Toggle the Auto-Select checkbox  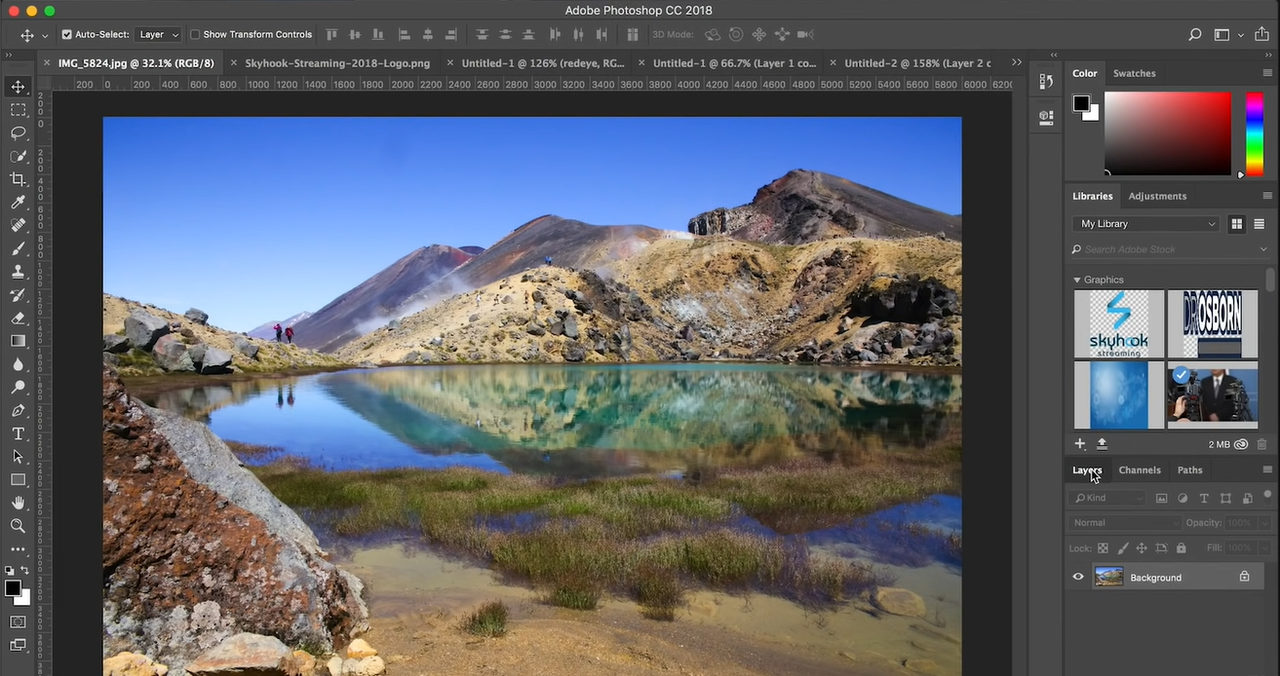pos(67,34)
